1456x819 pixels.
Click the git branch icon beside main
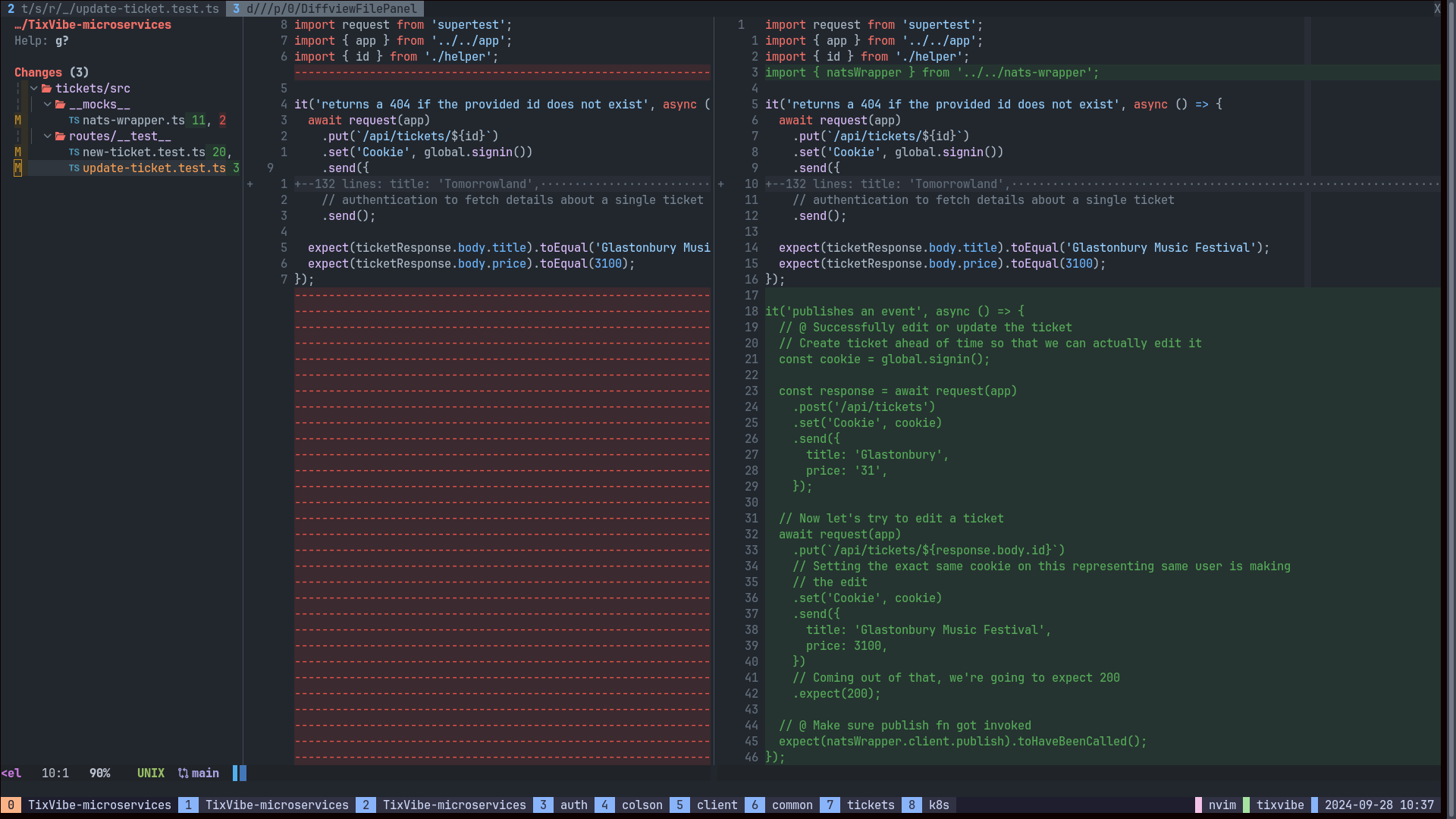click(x=183, y=773)
